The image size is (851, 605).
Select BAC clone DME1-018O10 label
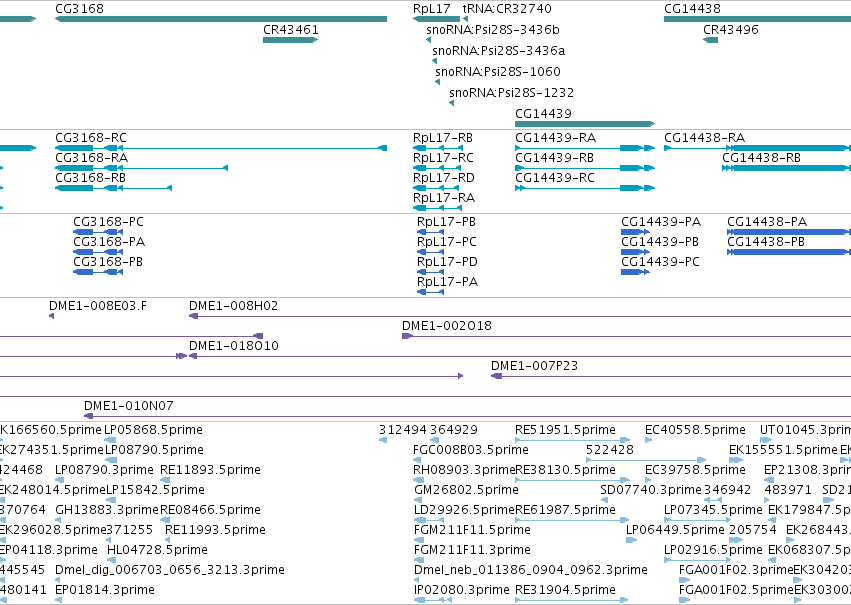[233, 346]
